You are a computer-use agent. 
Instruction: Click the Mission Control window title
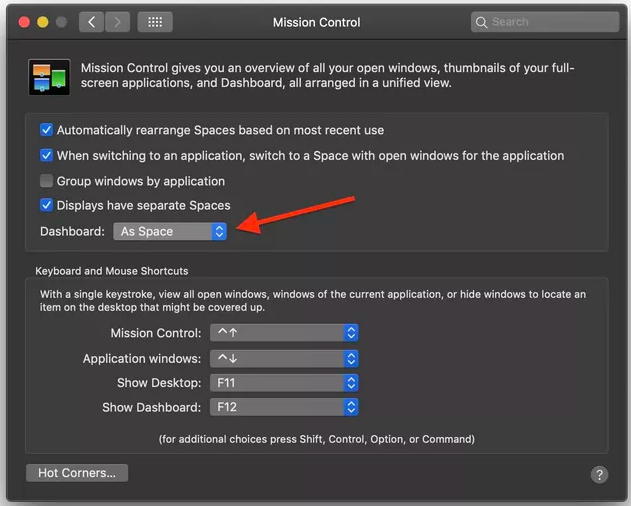point(317,22)
